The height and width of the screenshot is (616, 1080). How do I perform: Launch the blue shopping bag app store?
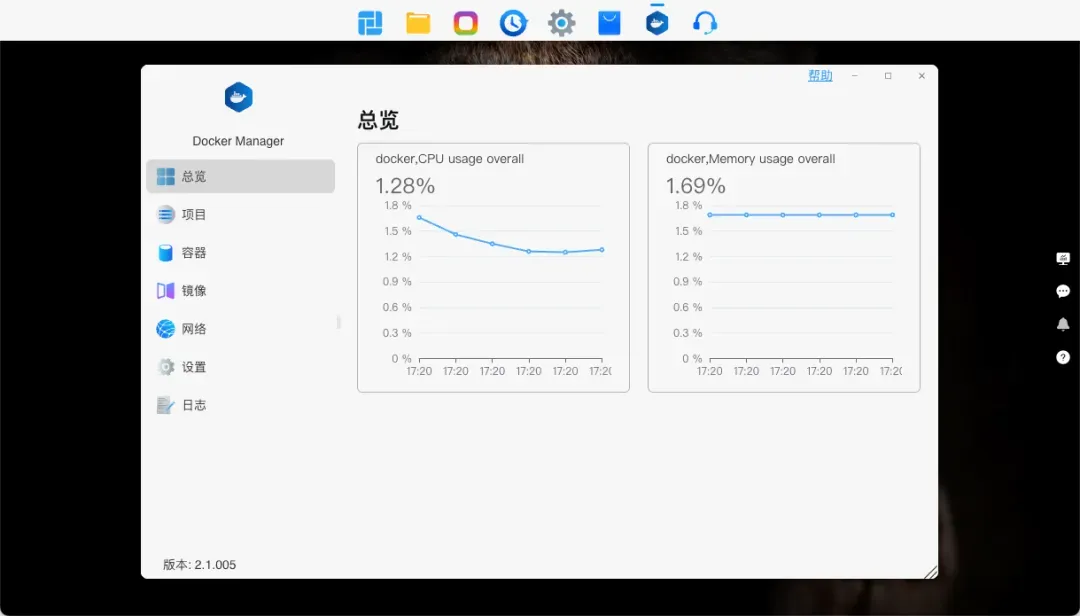pos(609,23)
